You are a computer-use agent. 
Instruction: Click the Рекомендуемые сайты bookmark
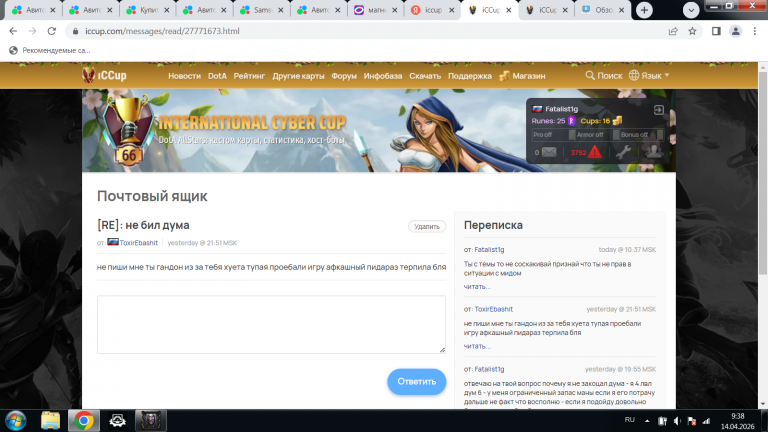click(x=50, y=50)
